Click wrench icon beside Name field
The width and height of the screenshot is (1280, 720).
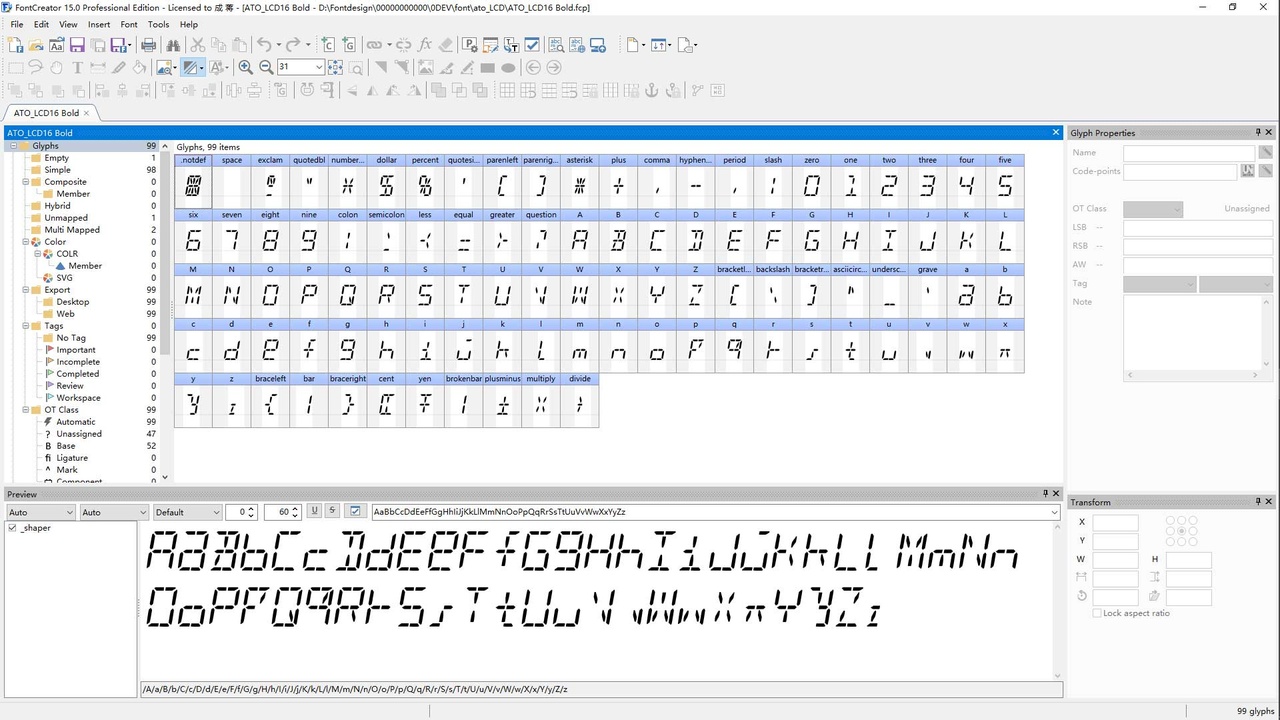[x=1265, y=152]
